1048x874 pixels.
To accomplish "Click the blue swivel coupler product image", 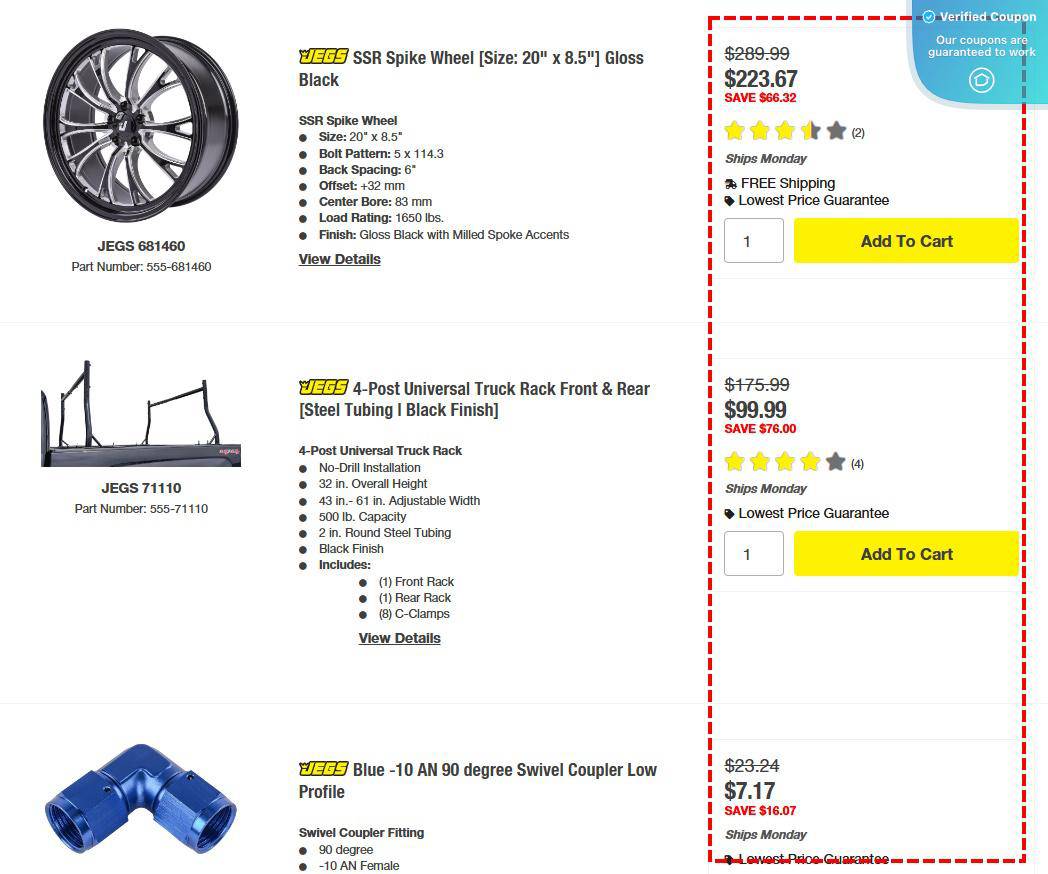I will 140,800.
